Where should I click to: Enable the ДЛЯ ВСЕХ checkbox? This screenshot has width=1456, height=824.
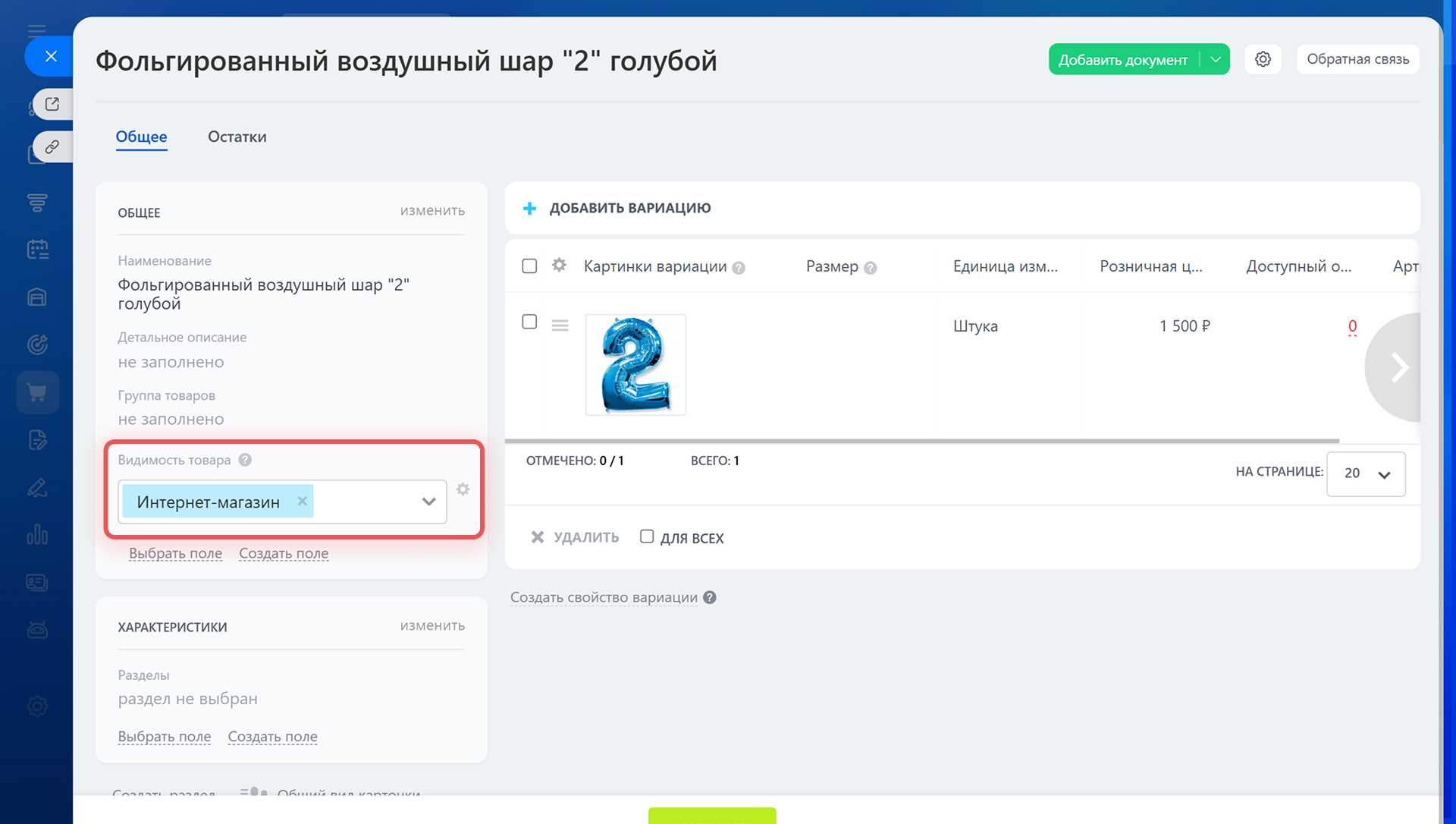pos(647,536)
